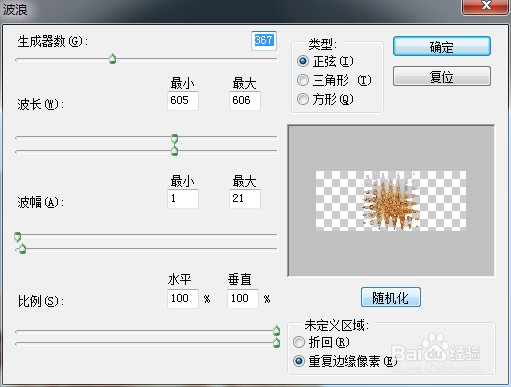
Task: Click the 比例 垂直 percentage field
Action: (x=243, y=298)
